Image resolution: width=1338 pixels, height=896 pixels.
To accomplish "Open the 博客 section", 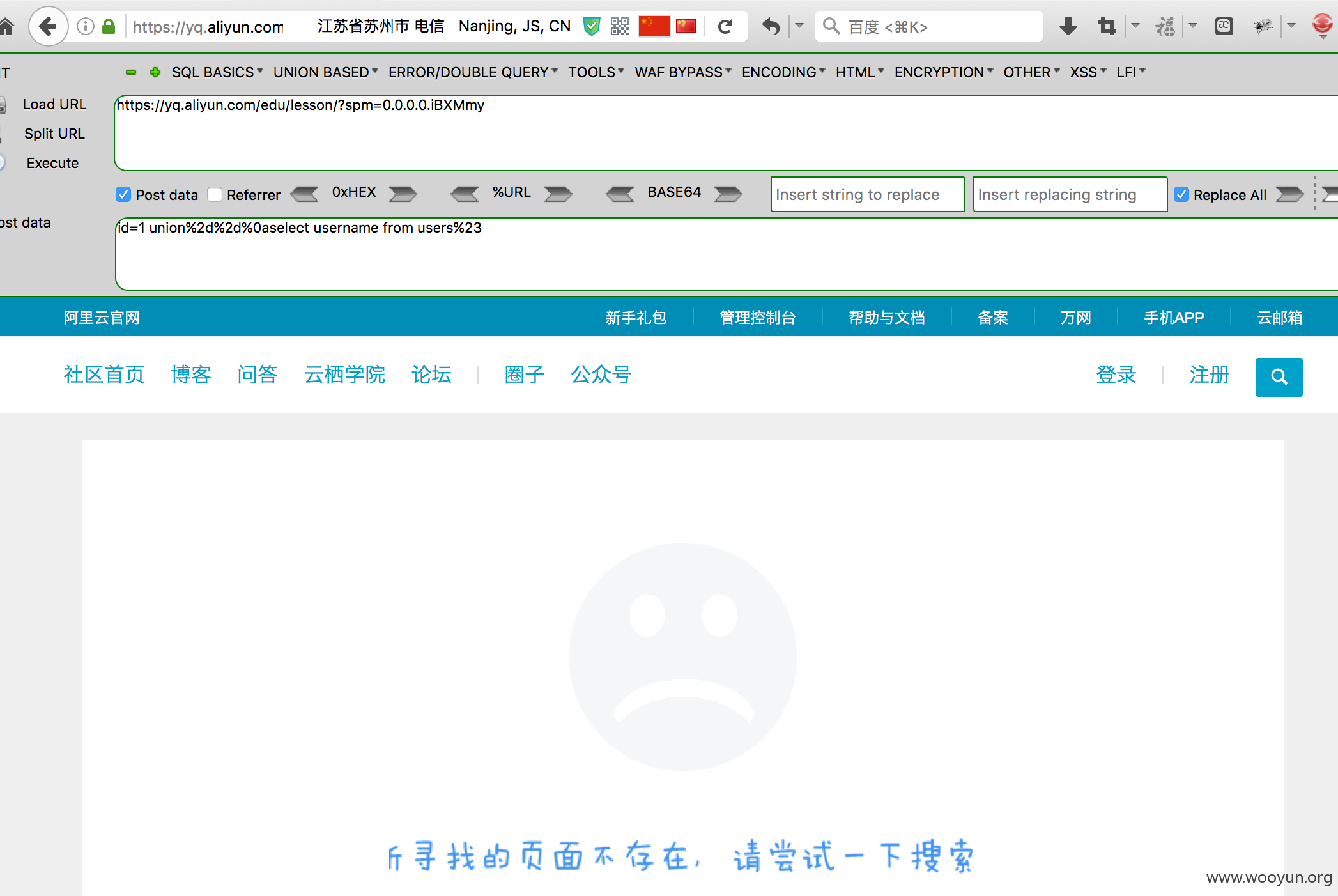I will pyautogui.click(x=191, y=375).
